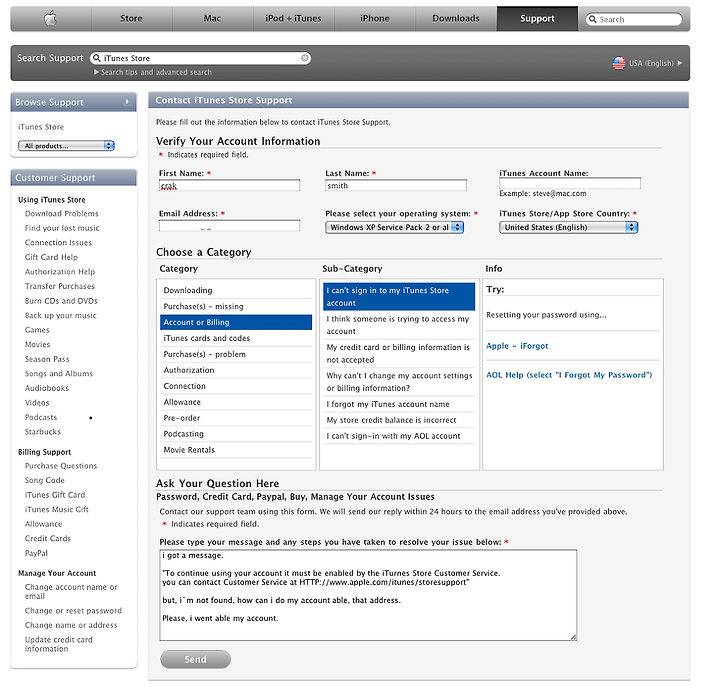Open the Update credit card information link

tap(59, 644)
